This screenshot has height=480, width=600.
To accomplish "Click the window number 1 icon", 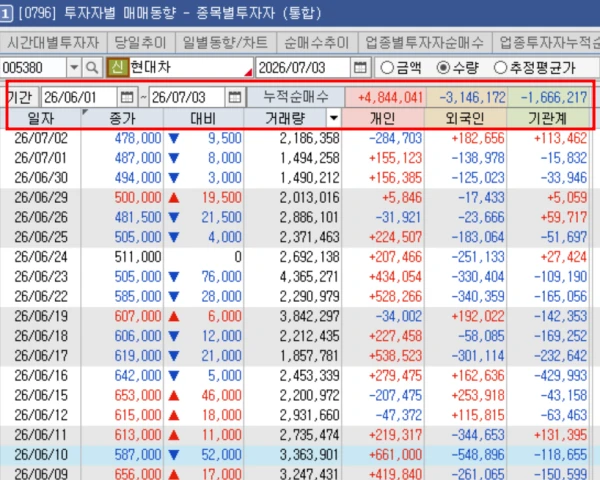I will coord(5,13).
